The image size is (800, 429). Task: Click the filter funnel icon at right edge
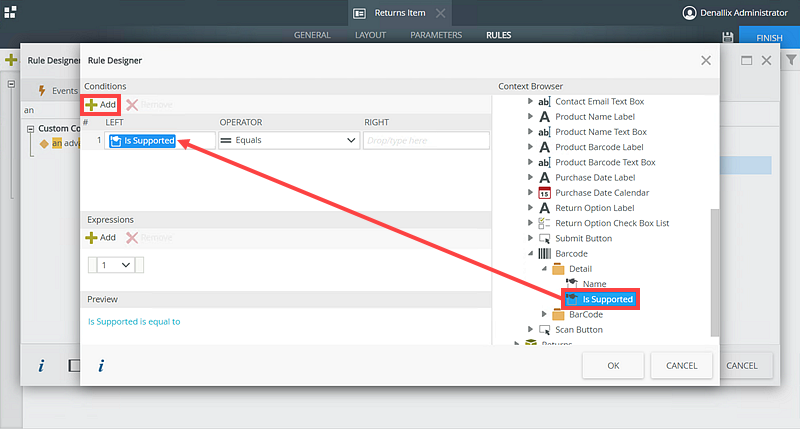[x=791, y=60]
